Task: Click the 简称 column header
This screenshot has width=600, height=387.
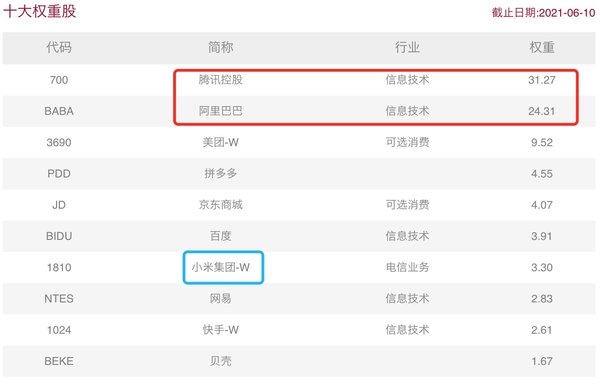Action: pos(220,47)
